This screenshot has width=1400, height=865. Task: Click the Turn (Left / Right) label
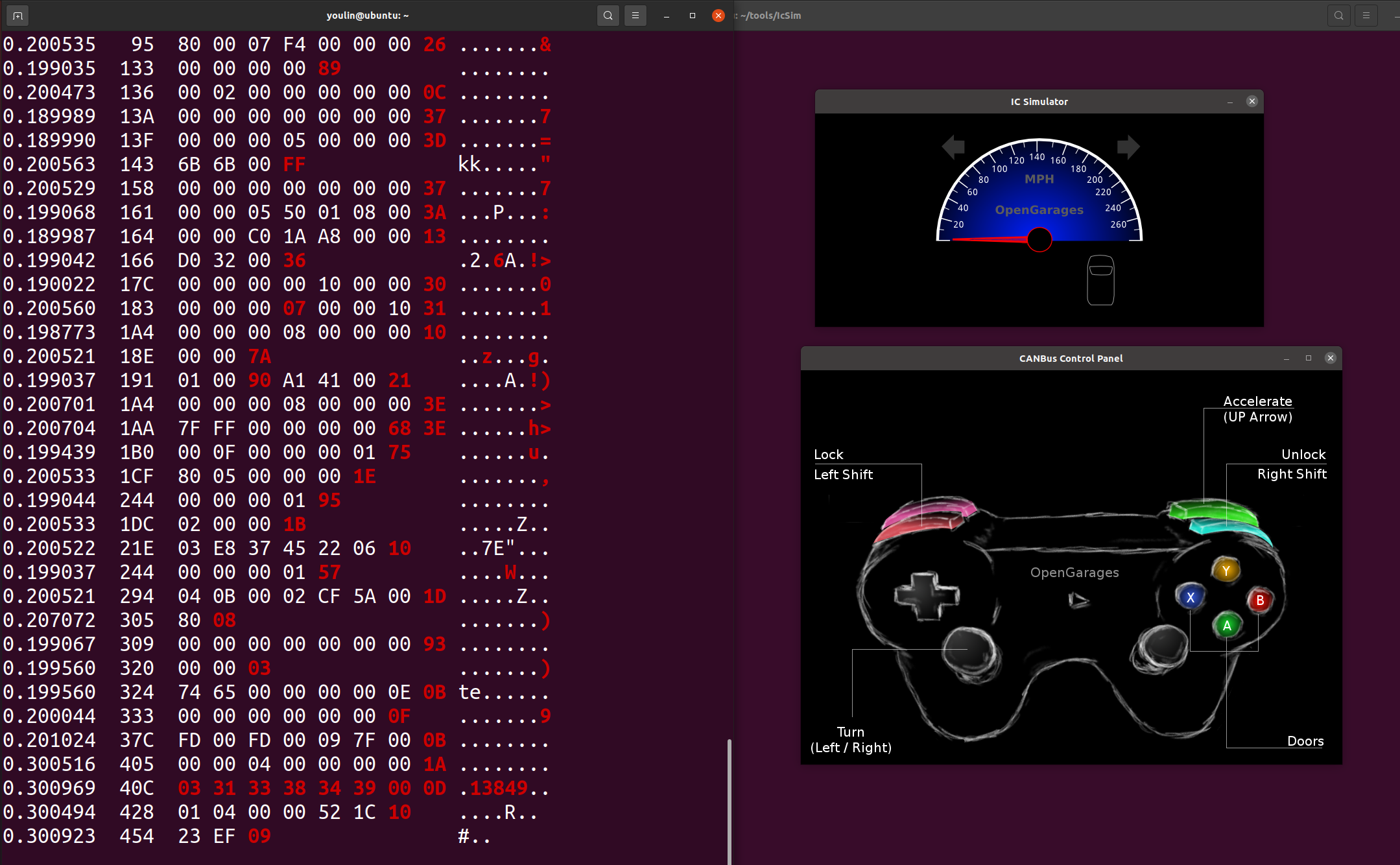(x=851, y=740)
